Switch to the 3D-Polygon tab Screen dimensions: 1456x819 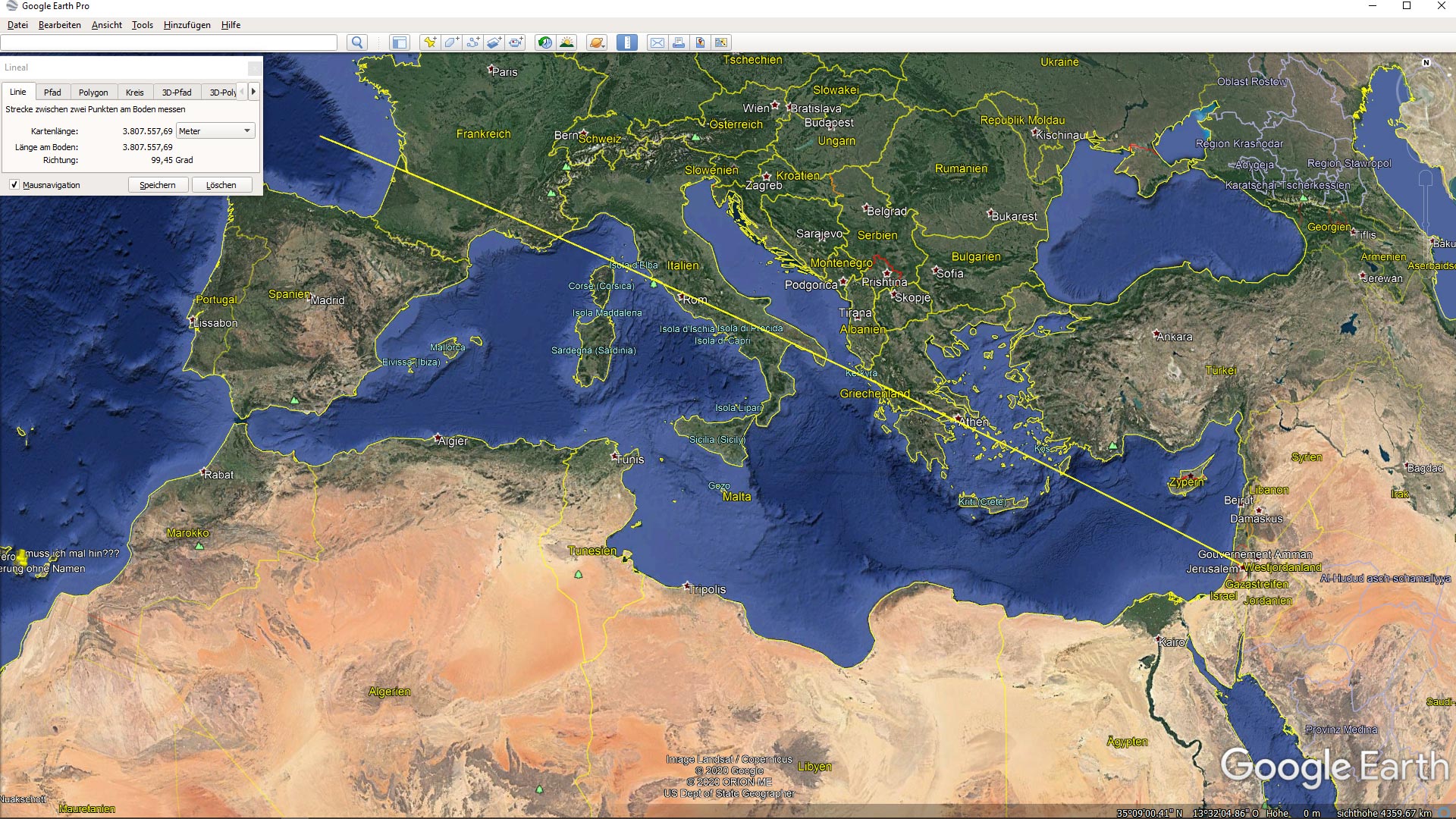[x=221, y=93]
